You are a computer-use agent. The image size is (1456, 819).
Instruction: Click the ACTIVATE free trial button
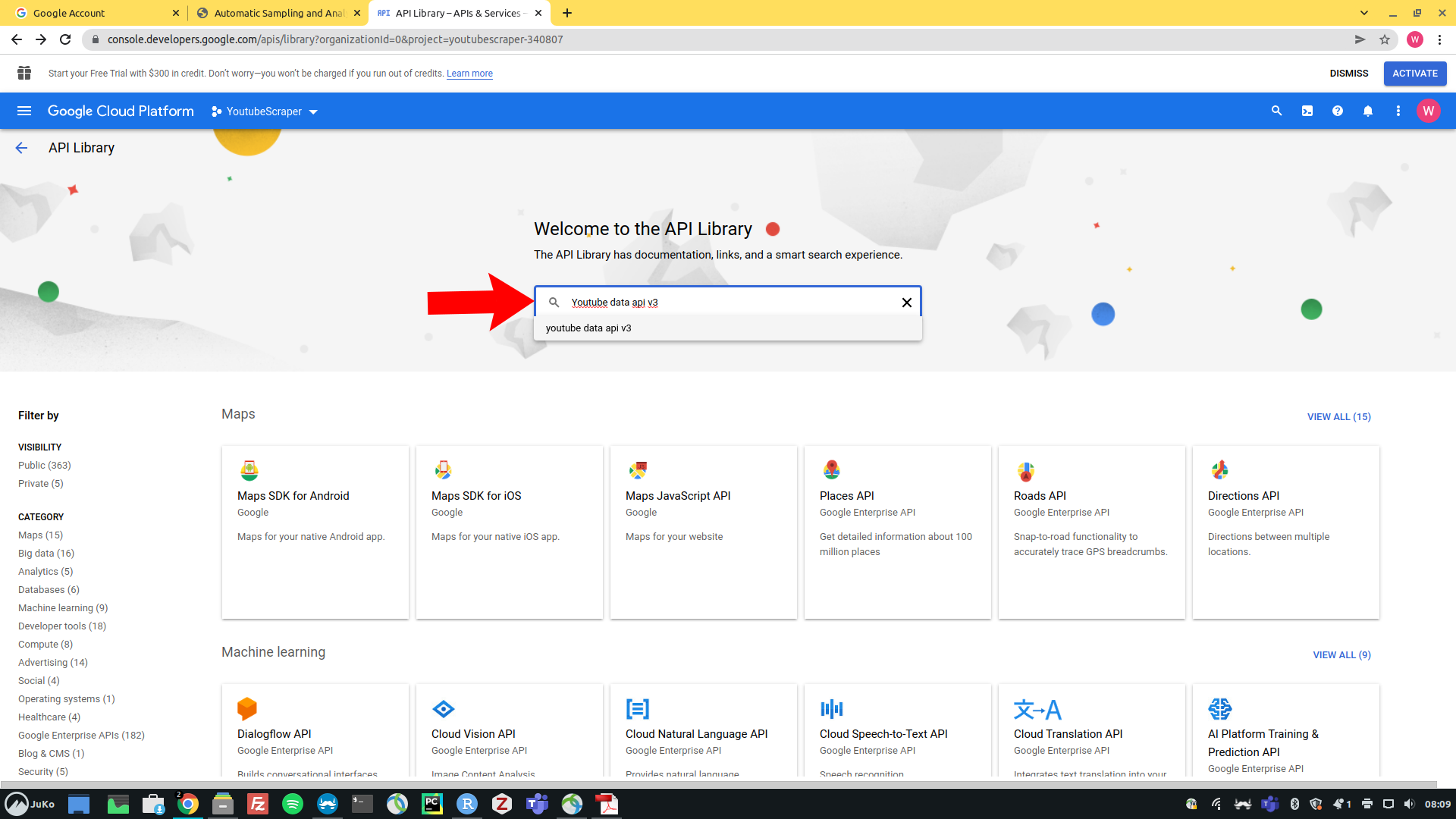[x=1414, y=74]
